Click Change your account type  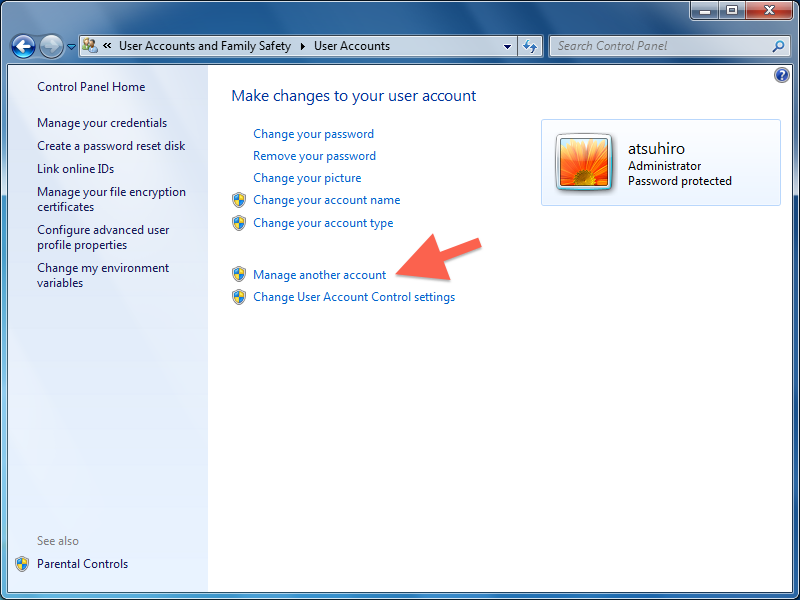[323, 223]
